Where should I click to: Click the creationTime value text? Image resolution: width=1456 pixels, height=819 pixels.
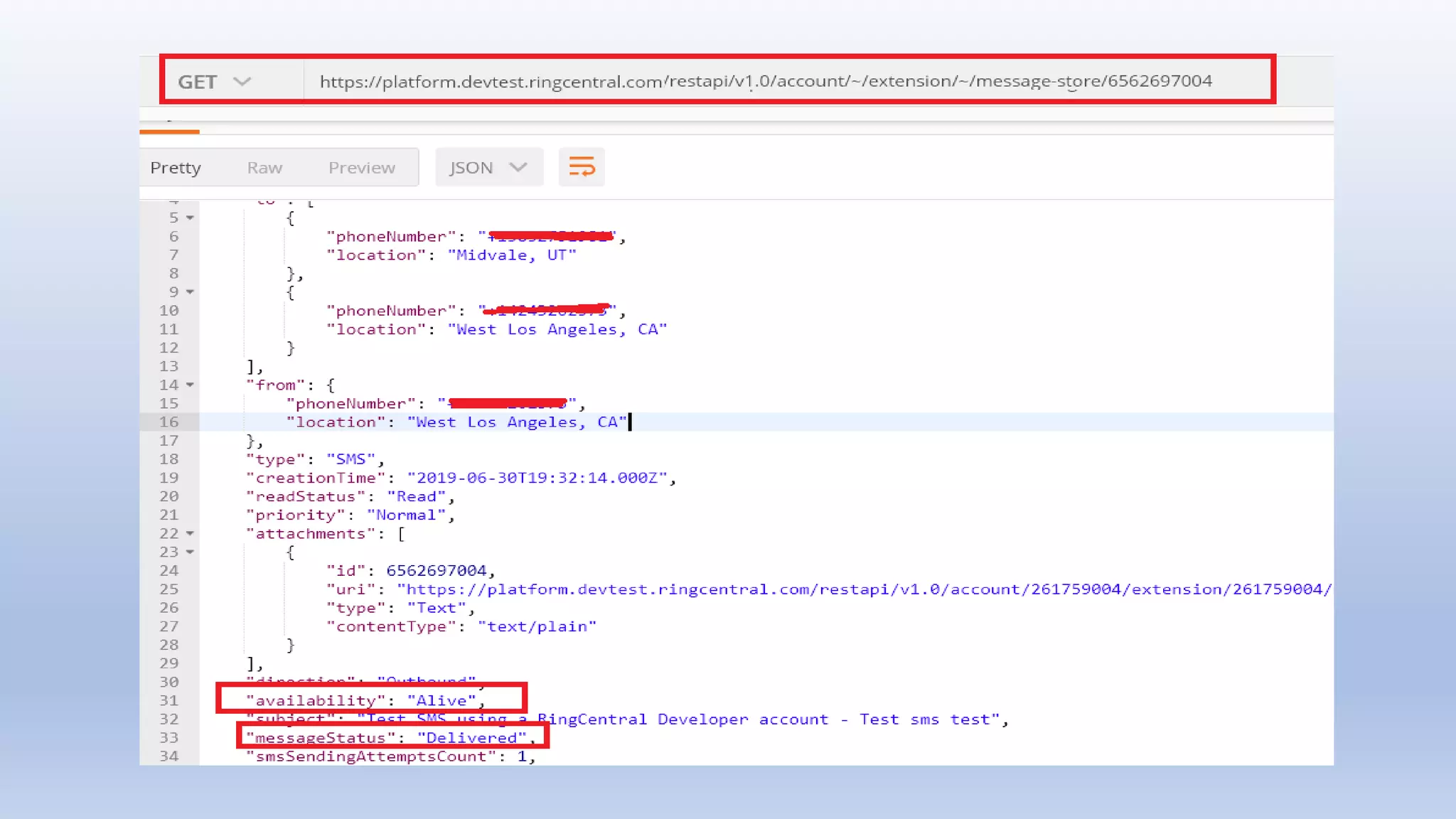tap(540, 478)
